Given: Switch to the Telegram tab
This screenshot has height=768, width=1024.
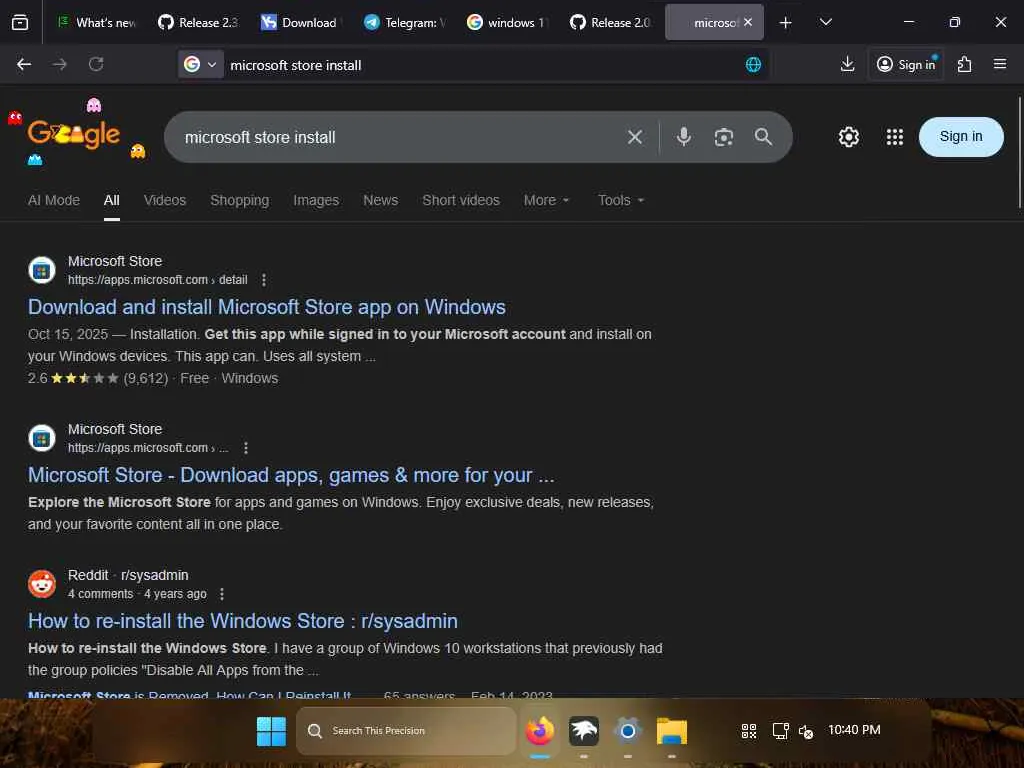Looking at the screenshot, I should pyautogui.click(x=405, y=23).
